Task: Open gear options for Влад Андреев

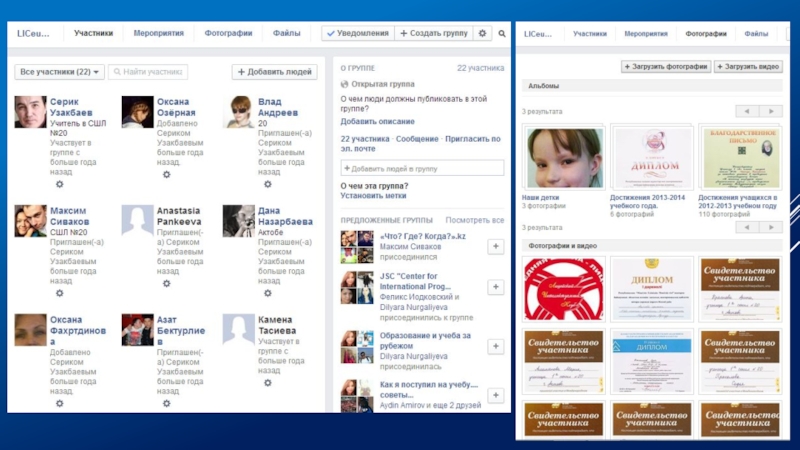Action: [x=267, y=185]
